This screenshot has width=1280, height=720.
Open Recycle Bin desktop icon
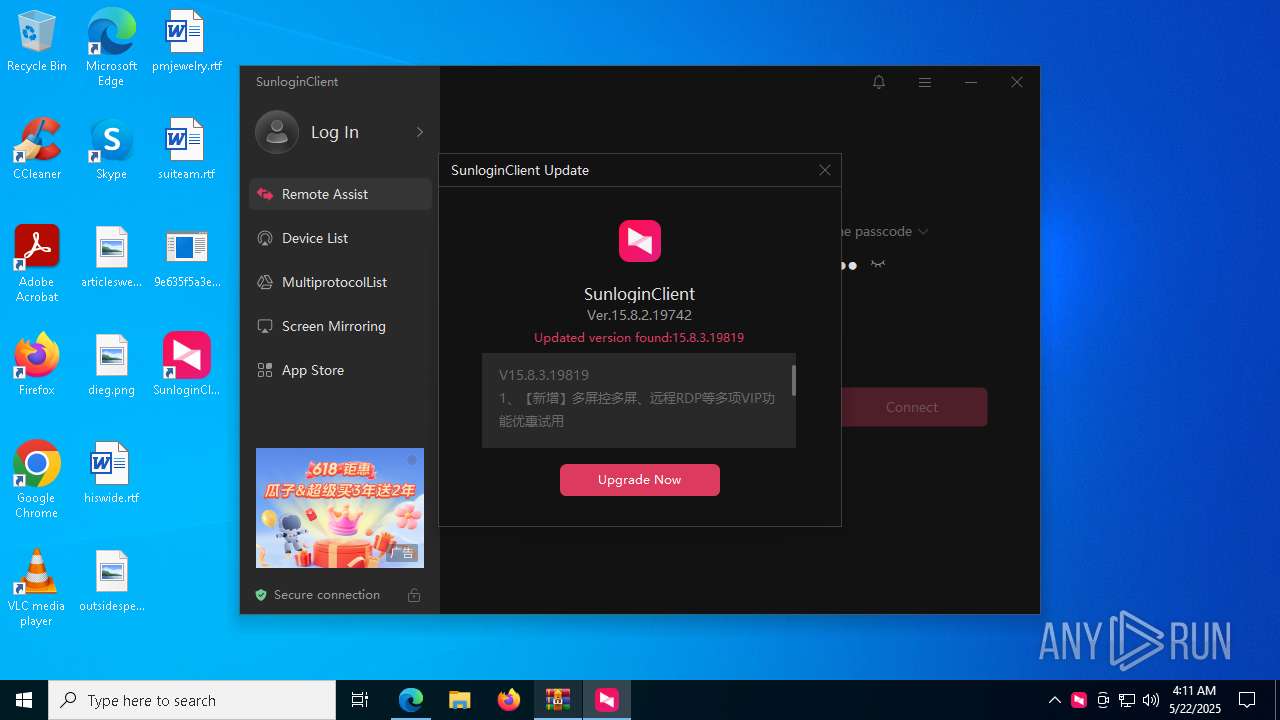37,42
